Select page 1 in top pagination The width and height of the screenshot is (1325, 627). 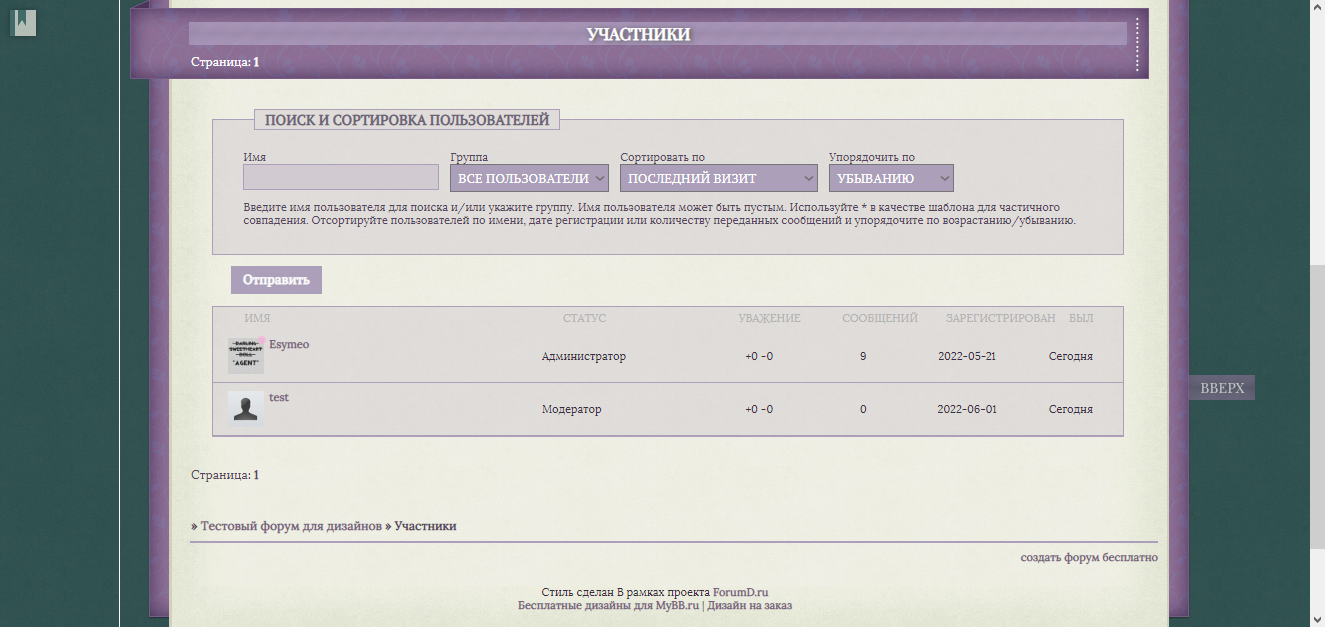point(254,60)
